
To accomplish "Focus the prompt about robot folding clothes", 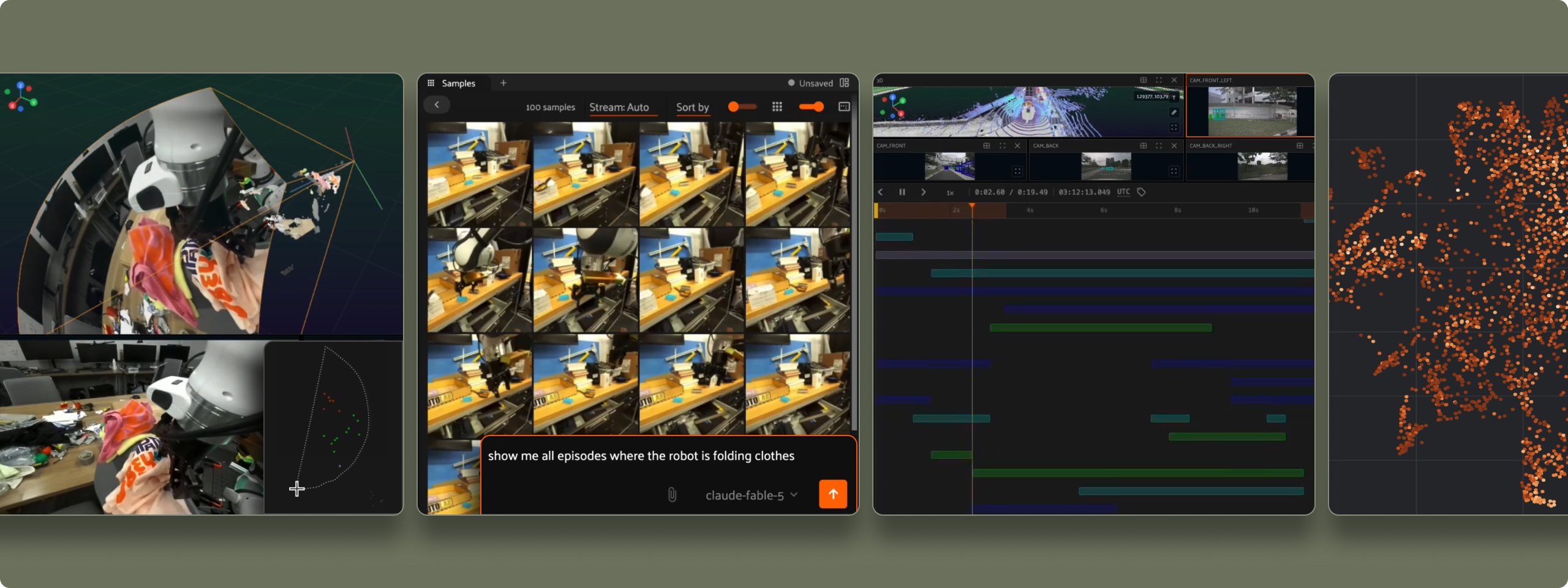I will [x=641, y=456].
